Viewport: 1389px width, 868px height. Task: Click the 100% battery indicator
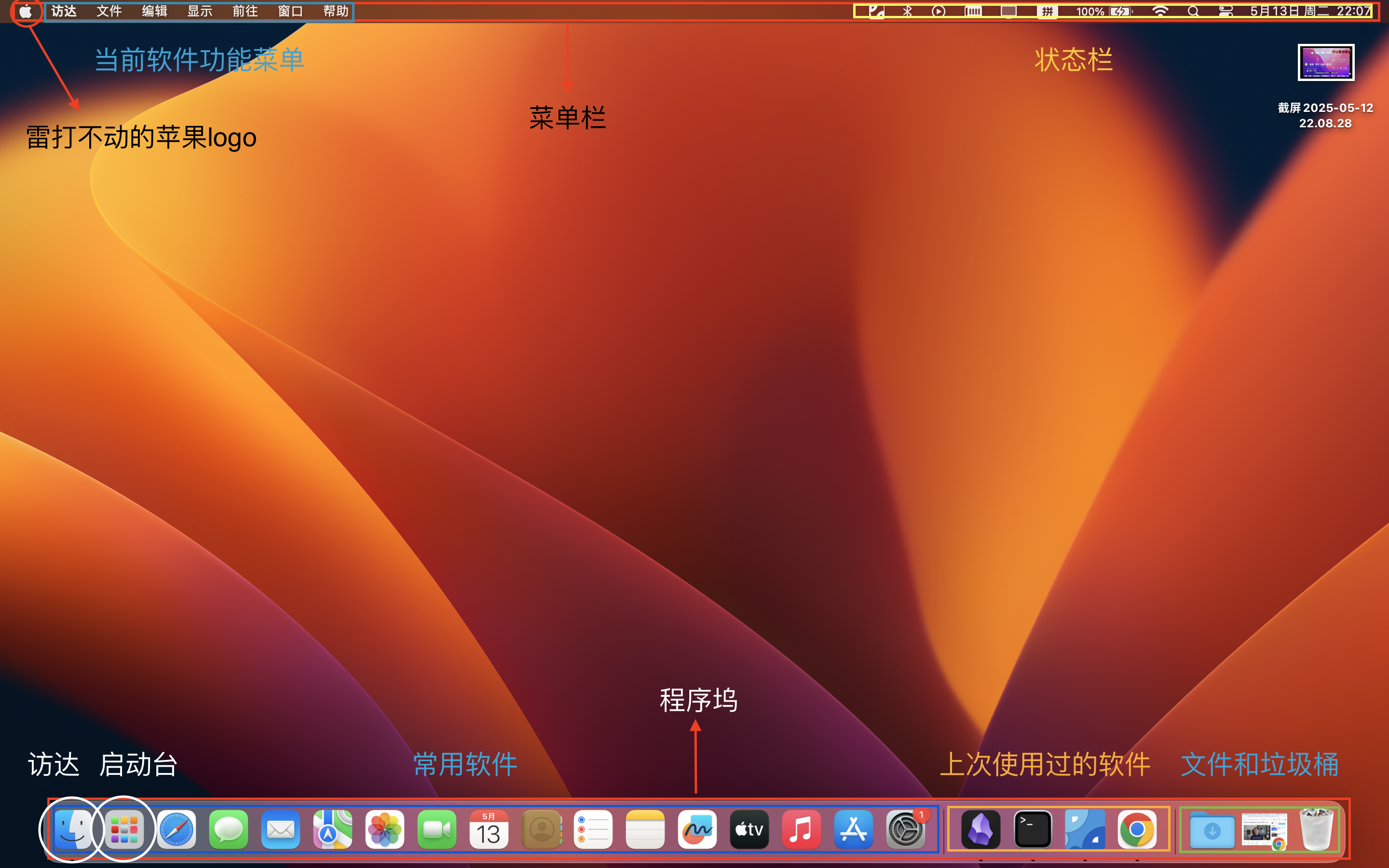1104,12
